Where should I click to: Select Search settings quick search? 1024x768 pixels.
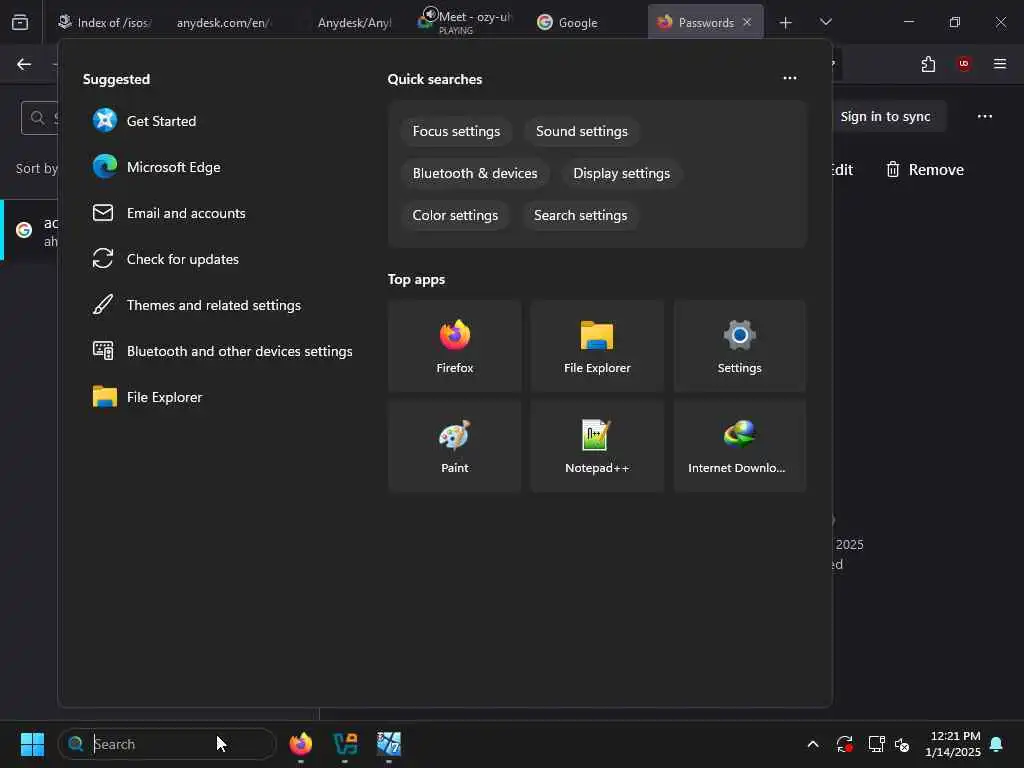[580, 215]
